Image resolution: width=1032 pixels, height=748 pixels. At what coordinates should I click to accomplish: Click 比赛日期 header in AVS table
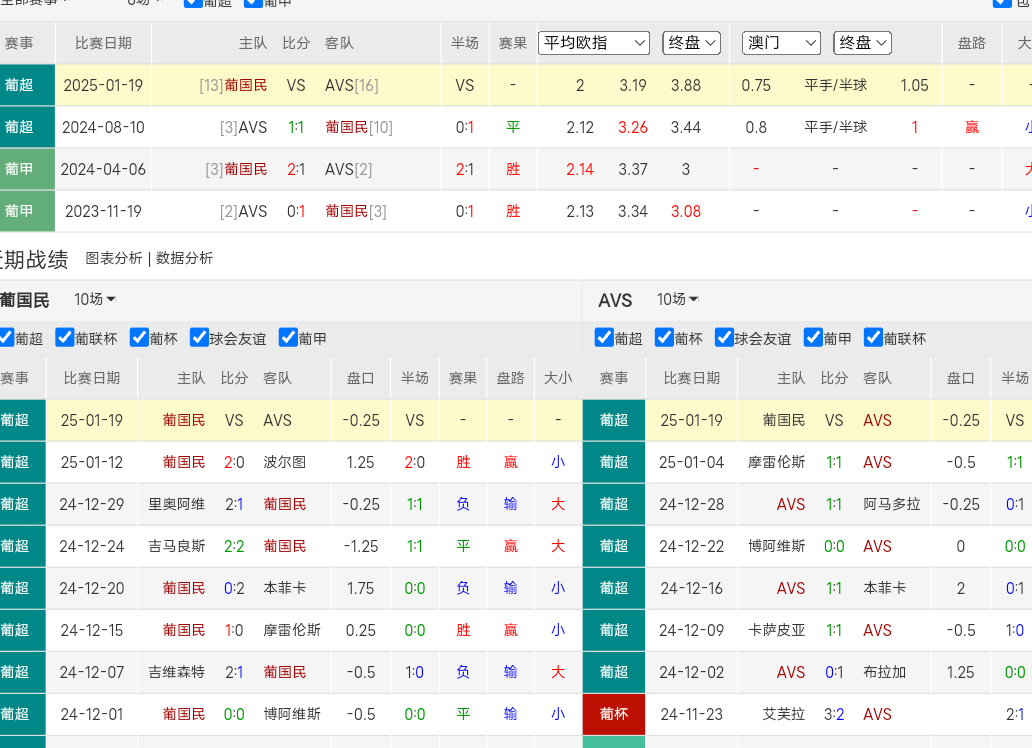691,378
